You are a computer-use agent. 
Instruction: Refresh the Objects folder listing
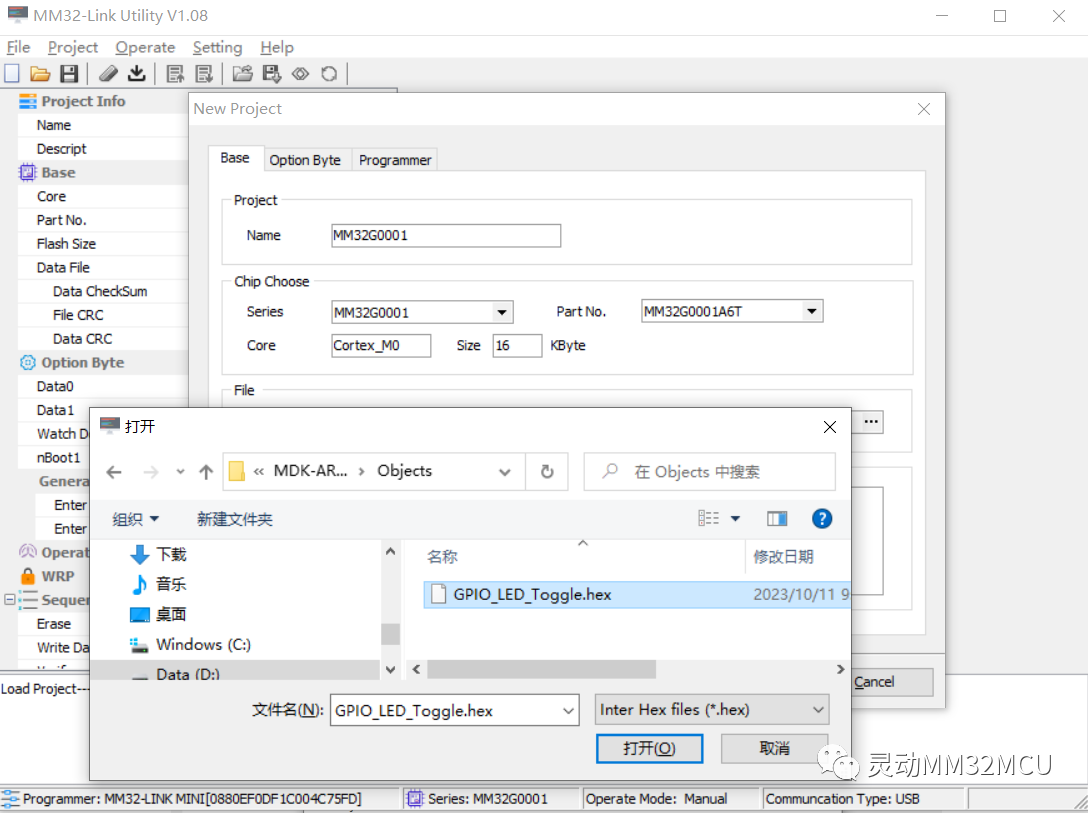pyautogui.click(x=547, y=472)
